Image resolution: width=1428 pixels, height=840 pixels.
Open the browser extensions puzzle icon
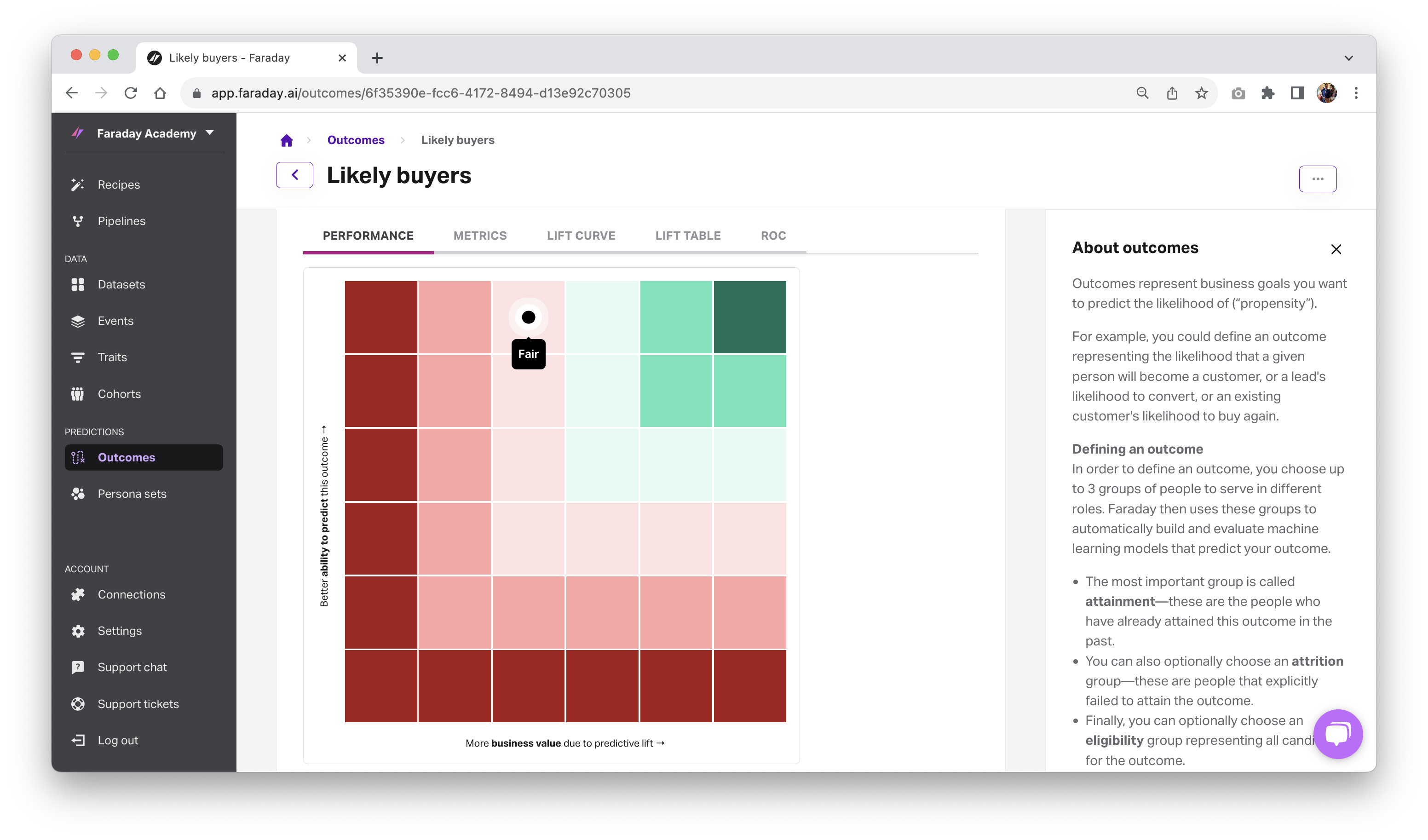(x=1267, y=93)
